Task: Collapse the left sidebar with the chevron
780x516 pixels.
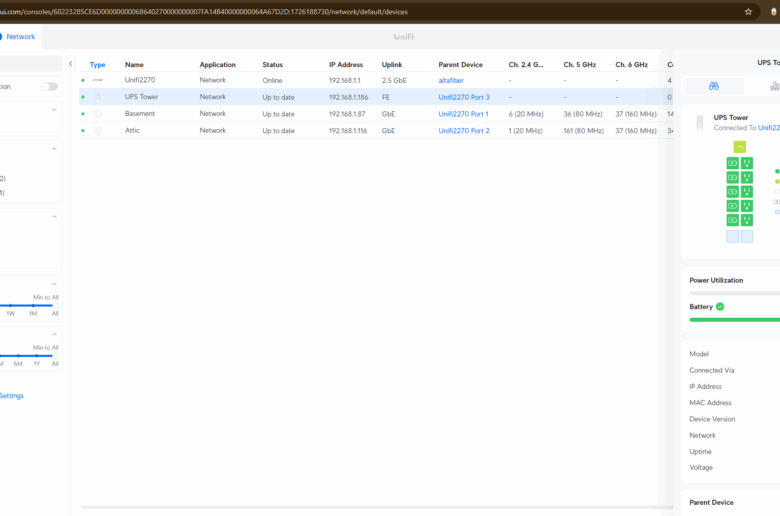Action: [70, 63]
